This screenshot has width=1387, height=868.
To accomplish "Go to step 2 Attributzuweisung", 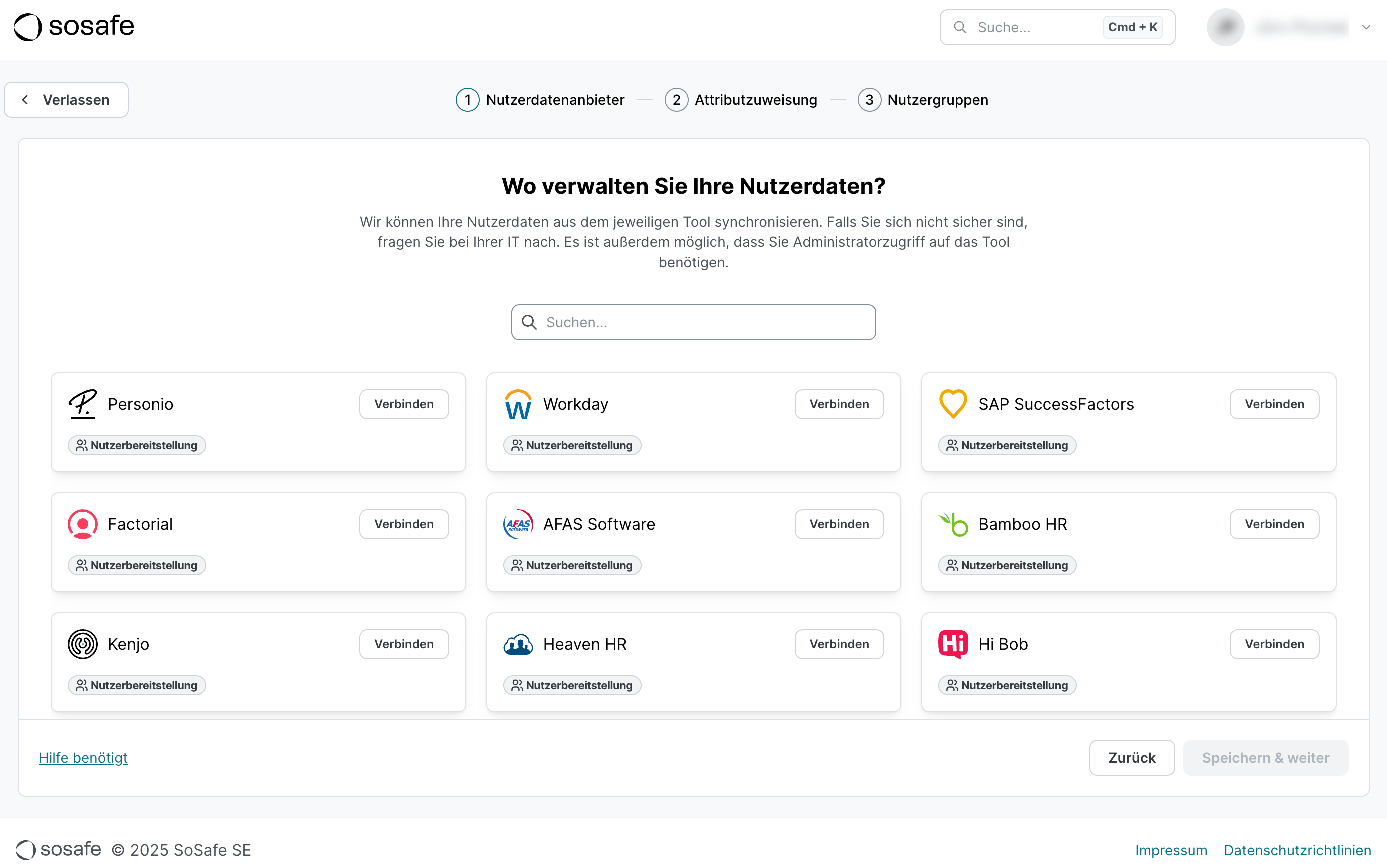I will pos(741,100).
